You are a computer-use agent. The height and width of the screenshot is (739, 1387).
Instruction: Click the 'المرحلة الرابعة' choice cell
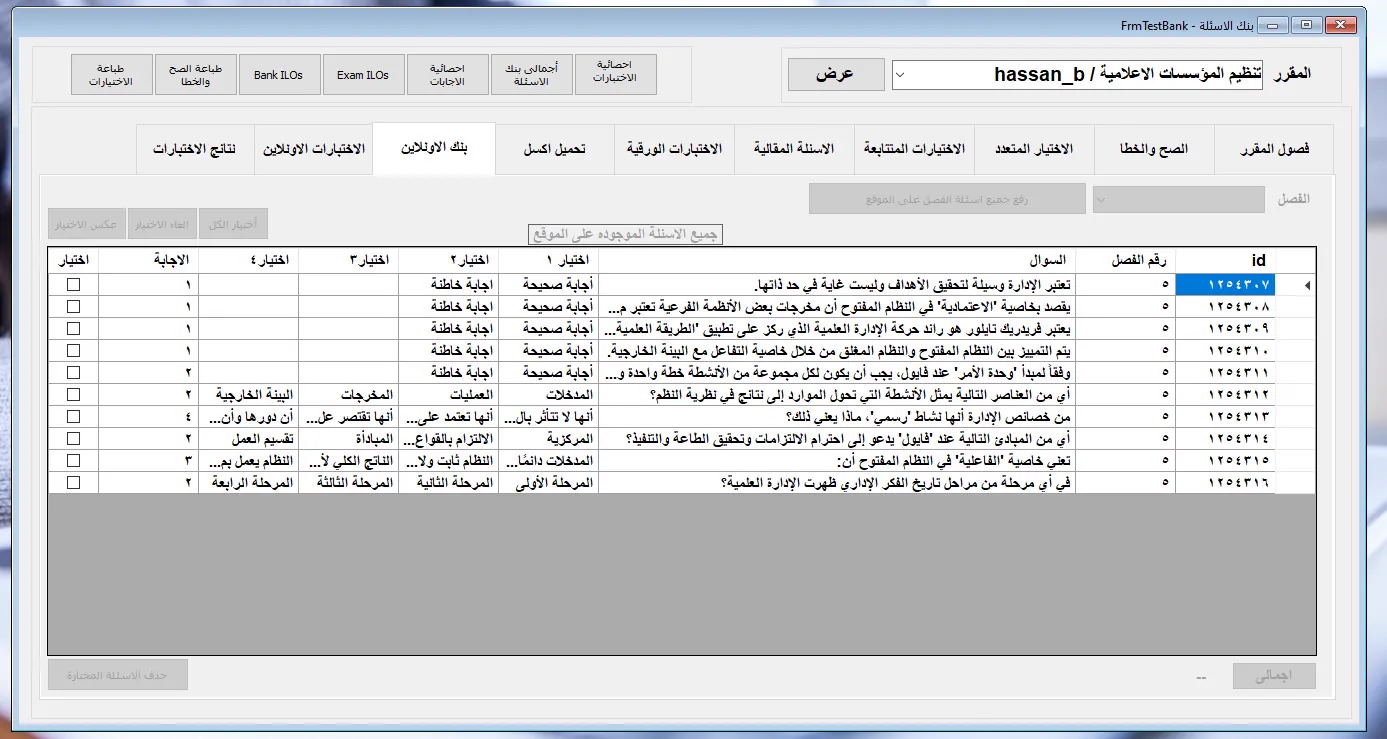click(248, 483)
